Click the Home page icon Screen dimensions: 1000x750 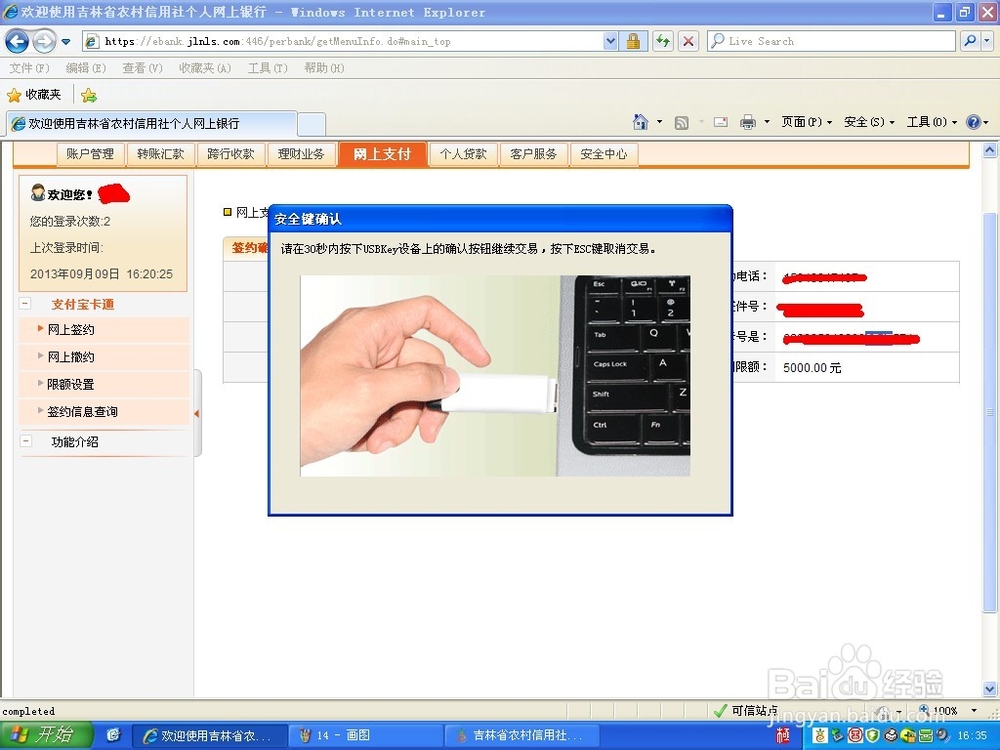(x=640, y=121)
